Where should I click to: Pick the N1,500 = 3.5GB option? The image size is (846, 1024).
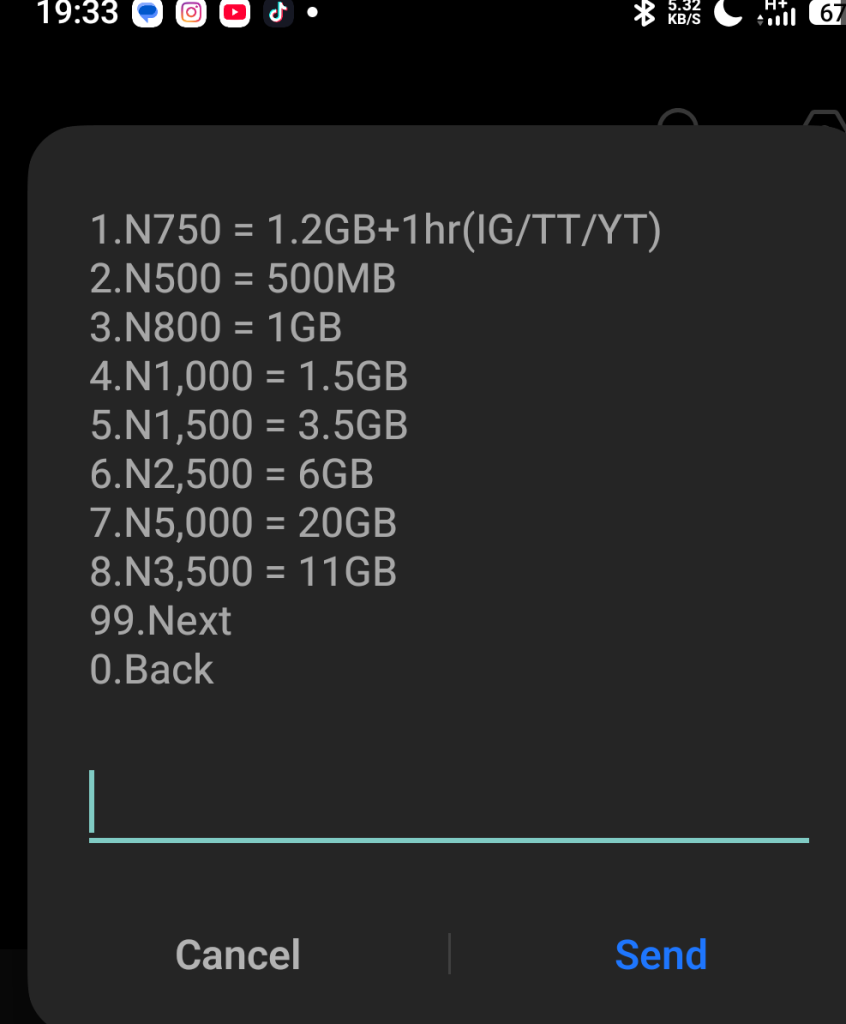point(249,426)
